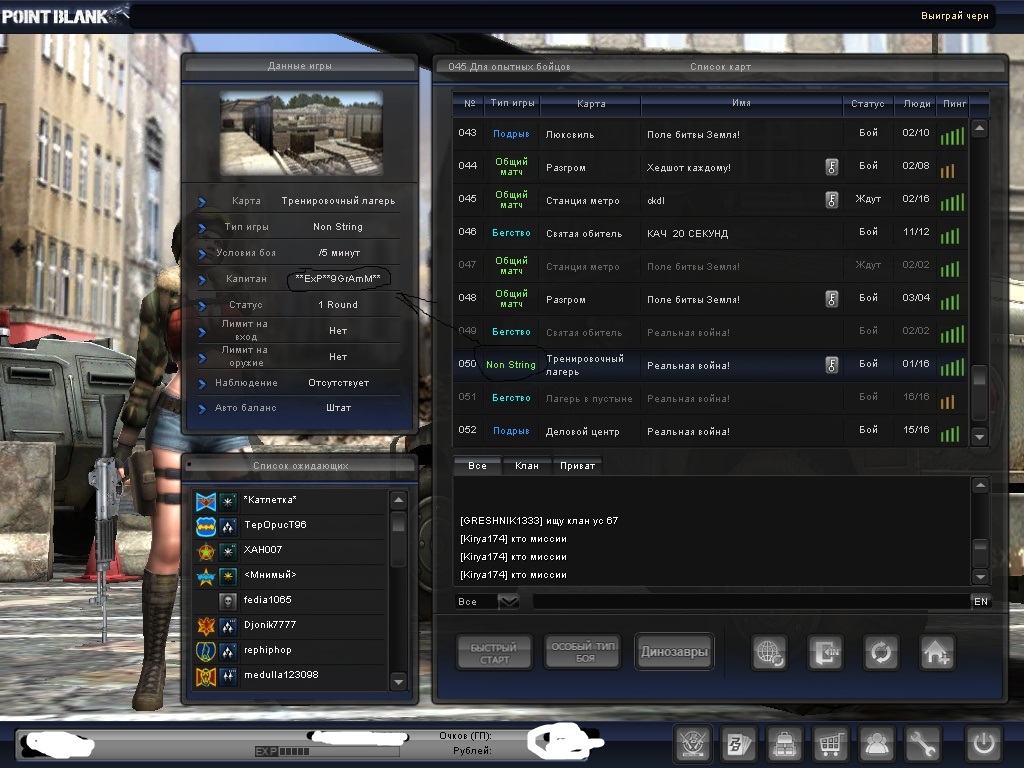Screen dimensions: 1024x768
Task: Open settings with the wrench icon
Action: [923, 744]
